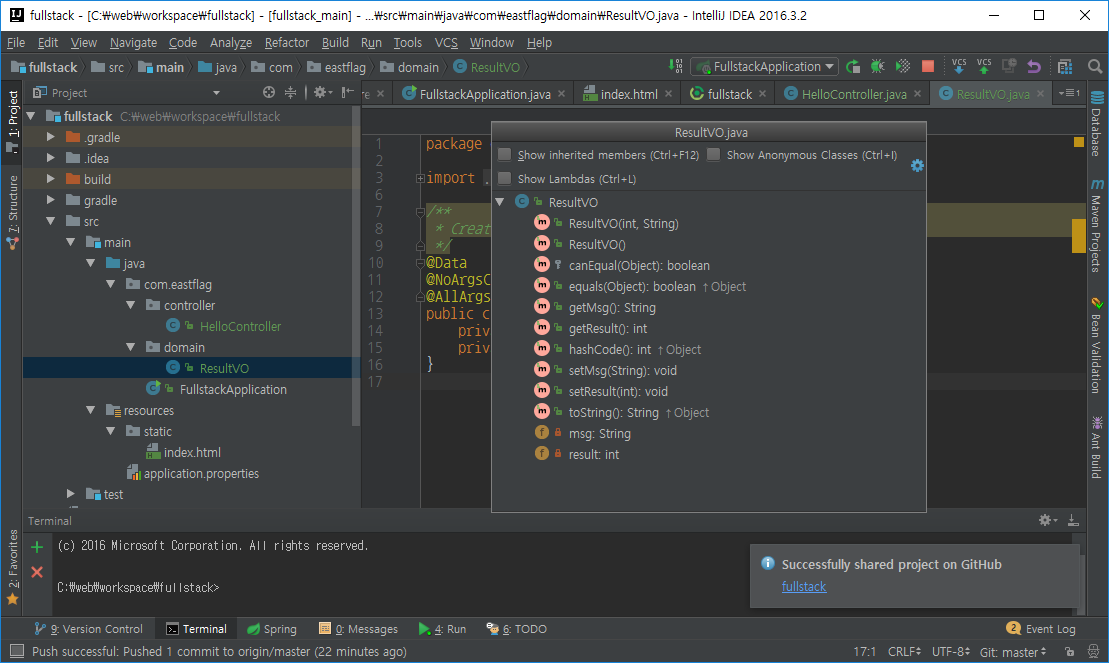The width and height of the screenshot is (1109, 663).
Task: Open Project Structure icon in toolbar
Action: [x=1065, y=67]
